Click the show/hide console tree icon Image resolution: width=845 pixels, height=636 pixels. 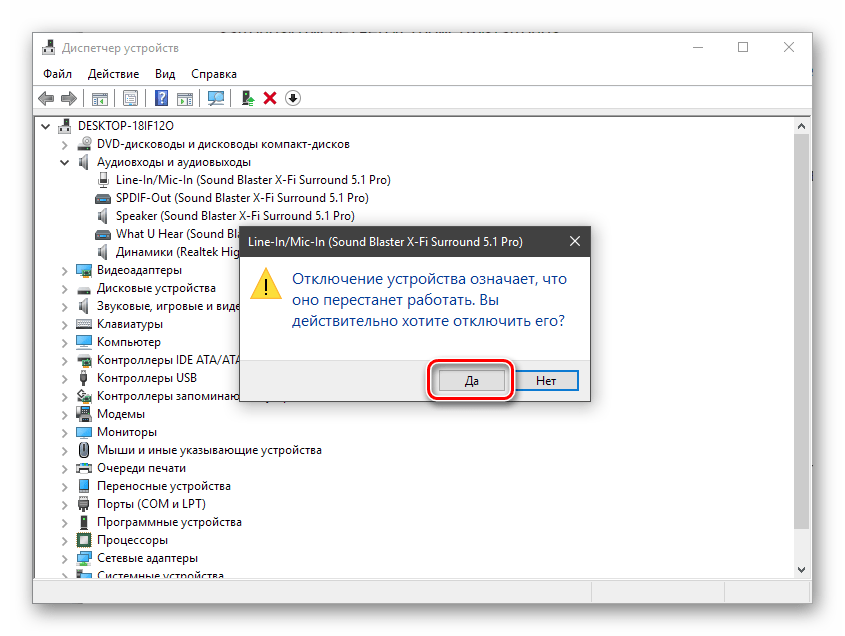click(x=100, y=98)
